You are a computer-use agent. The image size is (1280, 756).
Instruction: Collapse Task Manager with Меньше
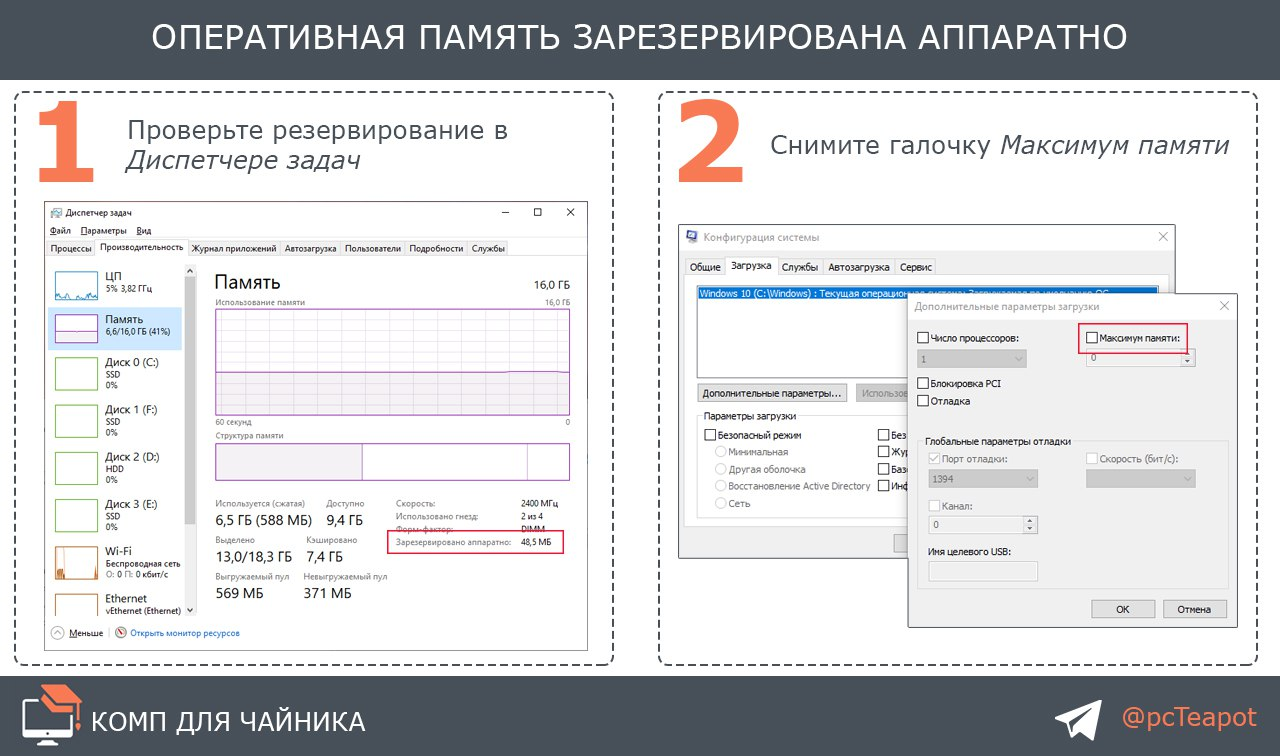[x=77, y=633]
